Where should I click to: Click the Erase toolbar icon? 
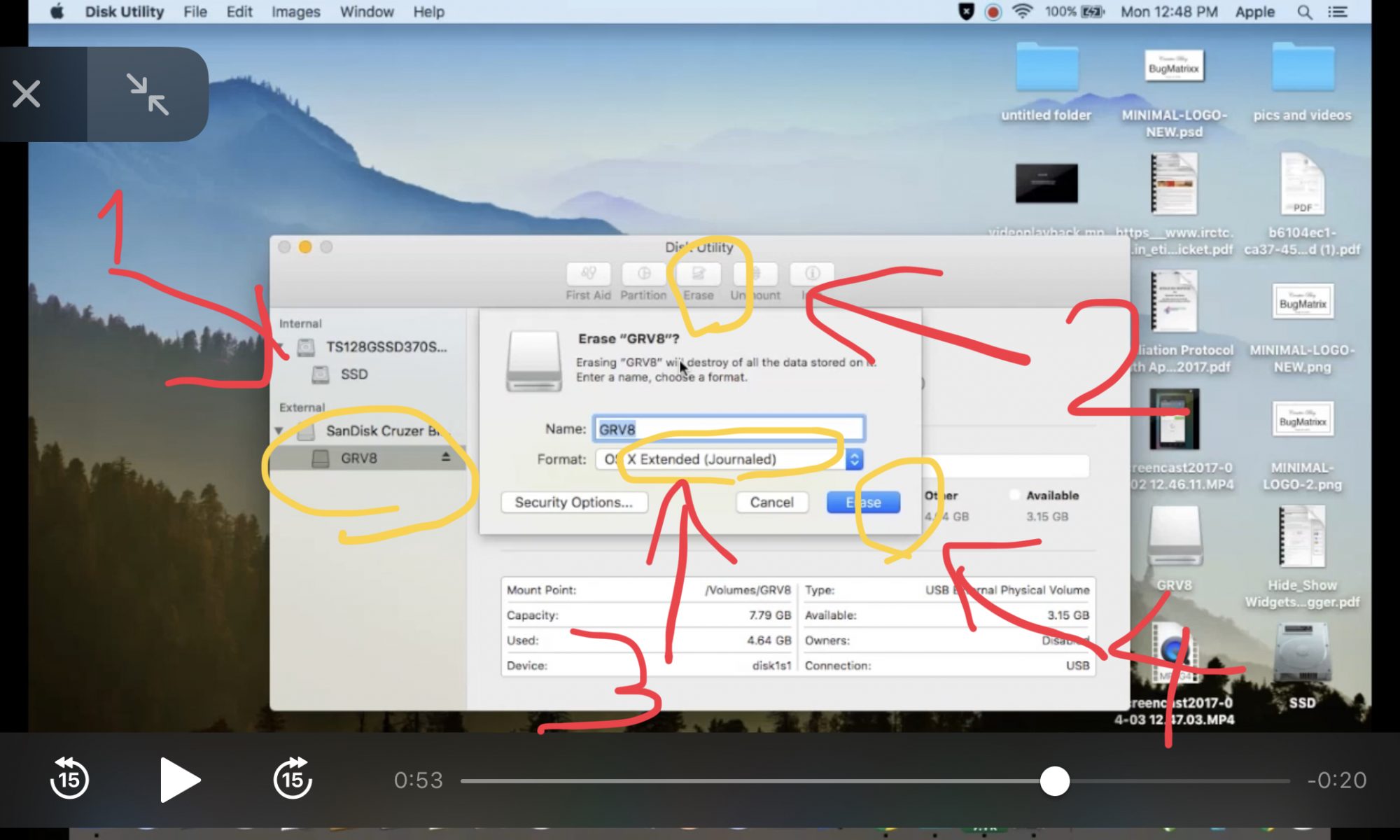point(699,274)
